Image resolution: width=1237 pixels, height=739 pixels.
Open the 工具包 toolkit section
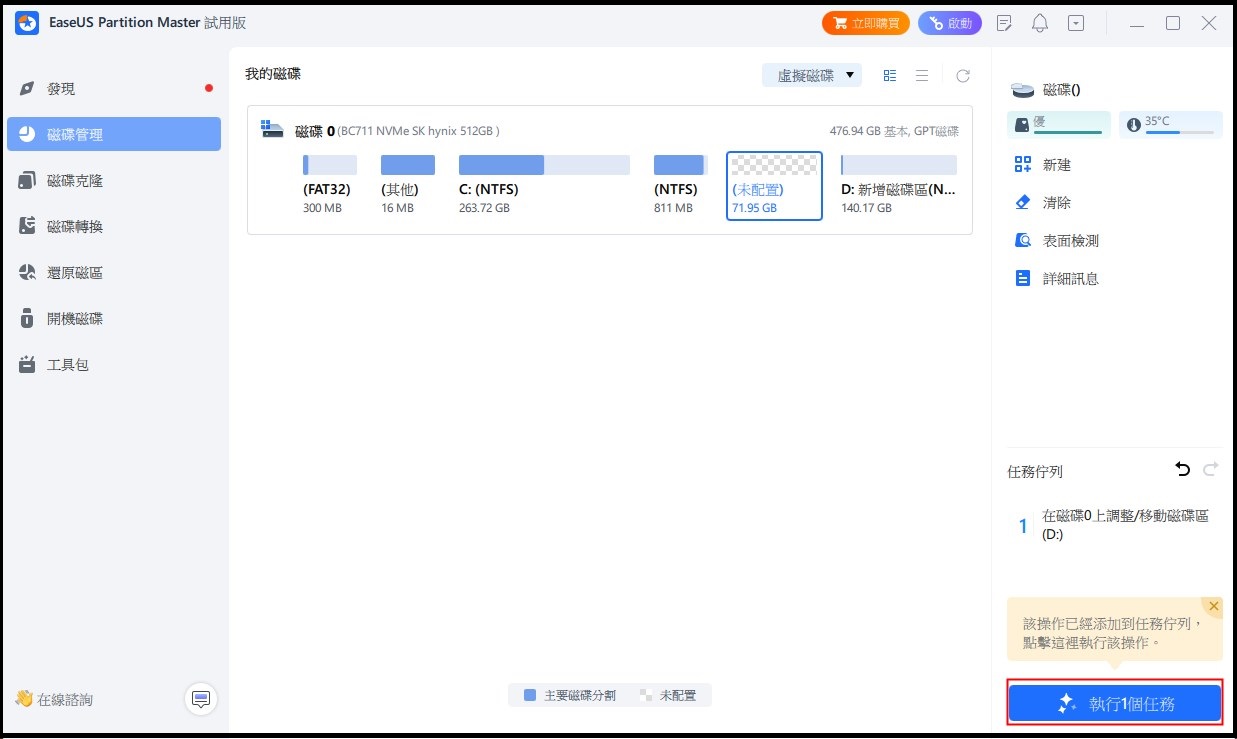pos(68,365)
